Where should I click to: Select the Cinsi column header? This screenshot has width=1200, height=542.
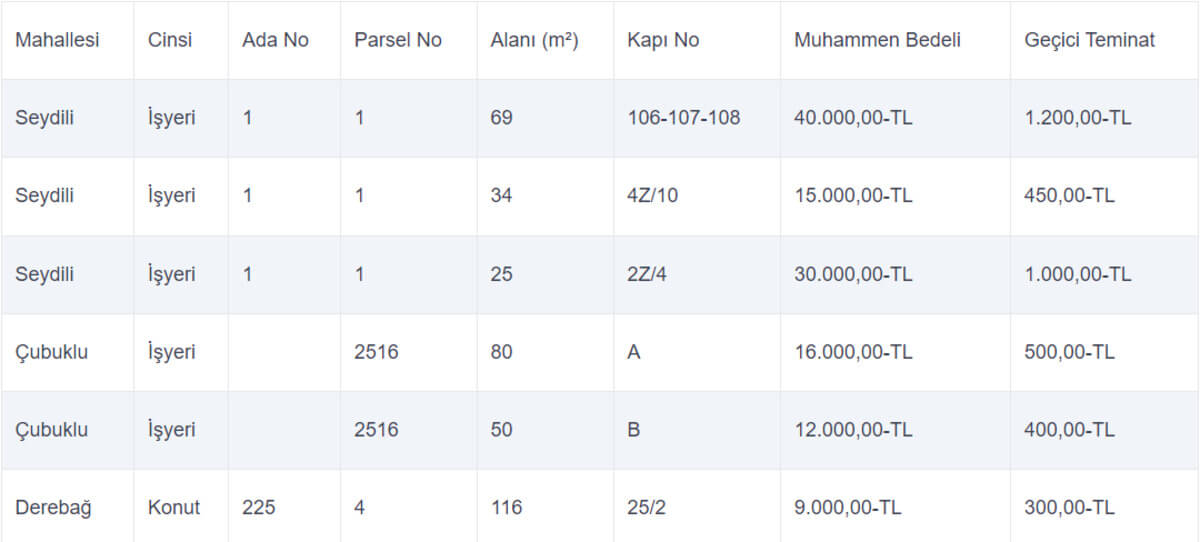pyautogui.click(x=181, y=40)
